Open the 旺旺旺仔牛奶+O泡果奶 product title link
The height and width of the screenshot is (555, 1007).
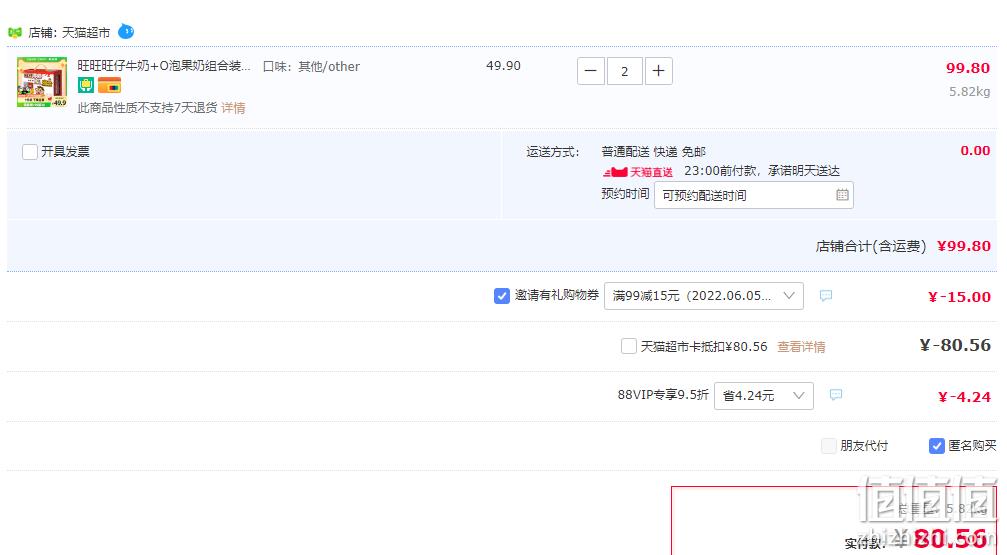tap(164, 66)
